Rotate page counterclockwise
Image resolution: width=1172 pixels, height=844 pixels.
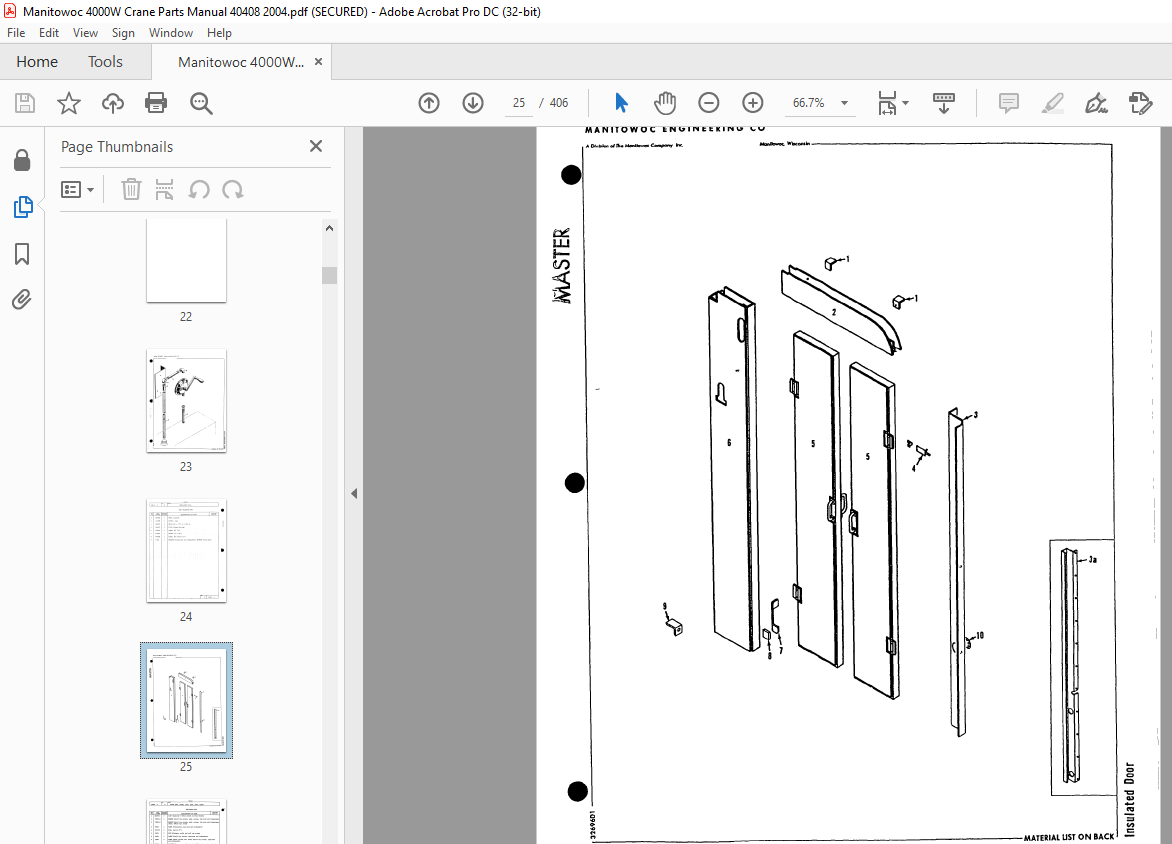click(x=199, y=190)
